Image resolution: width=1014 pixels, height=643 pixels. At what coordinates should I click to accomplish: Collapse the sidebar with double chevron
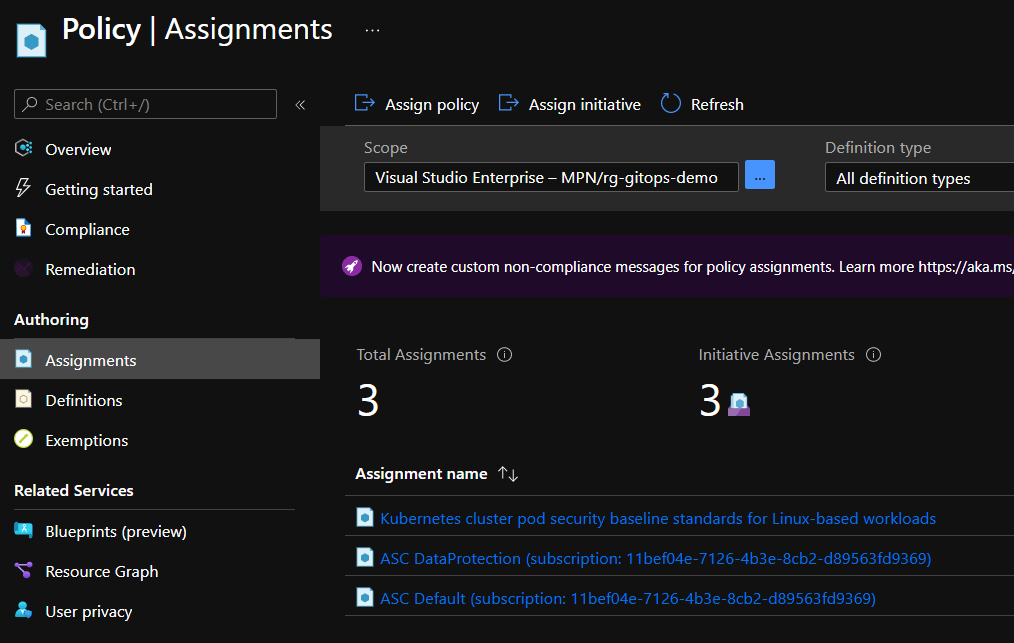point(300,105)
